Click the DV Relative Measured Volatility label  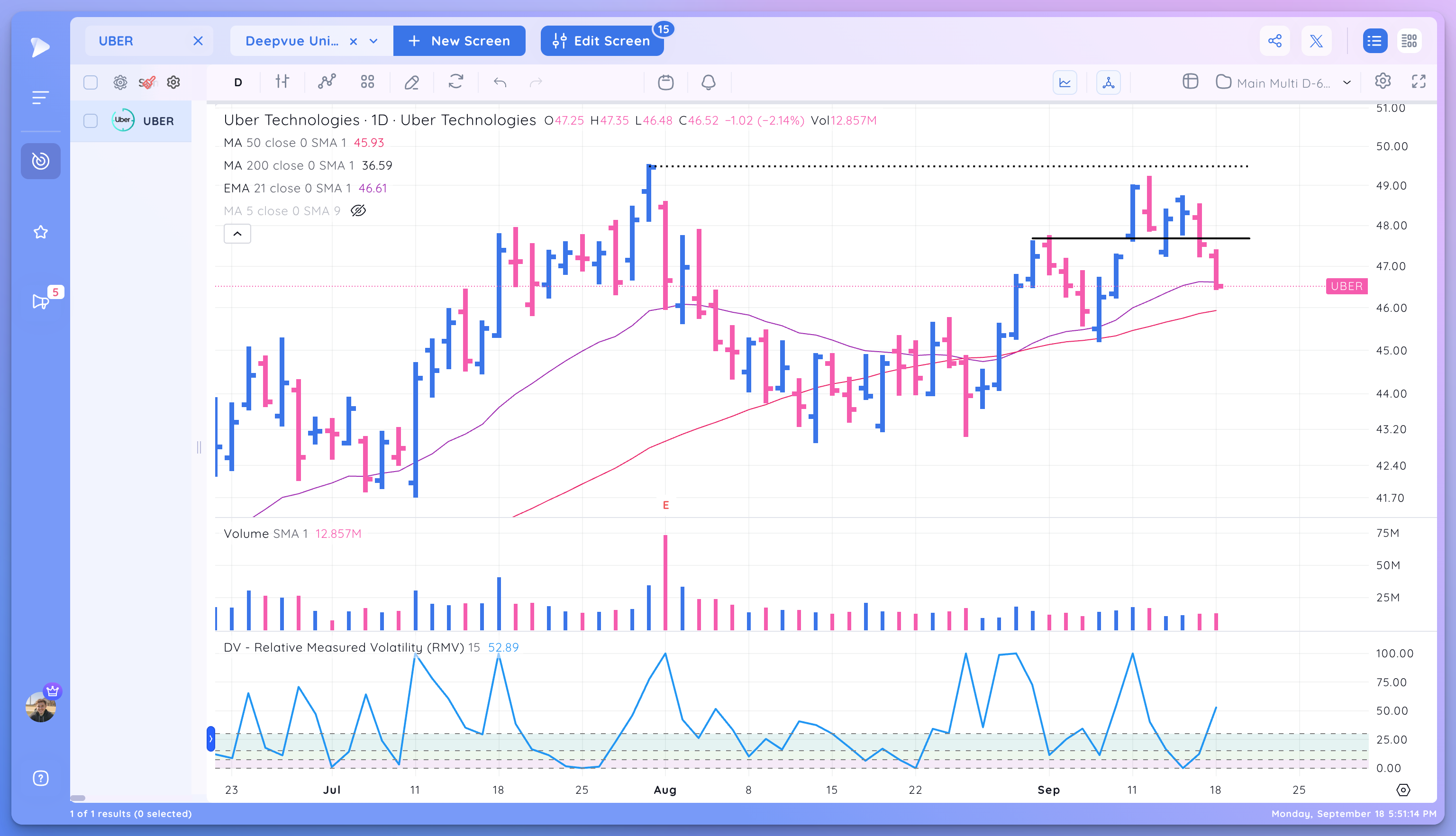coord(351,648)
